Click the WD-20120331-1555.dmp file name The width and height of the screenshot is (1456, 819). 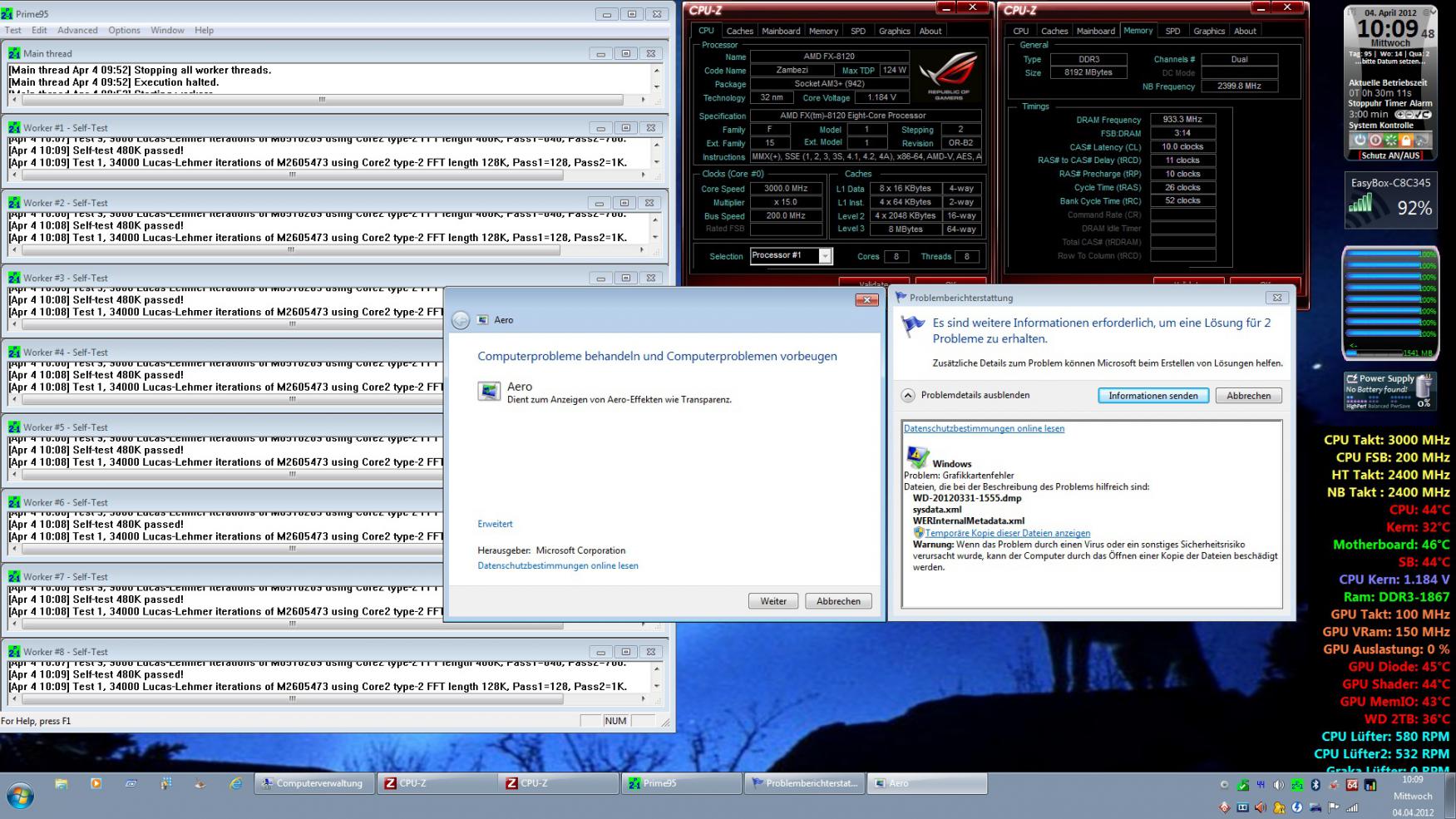967,498
